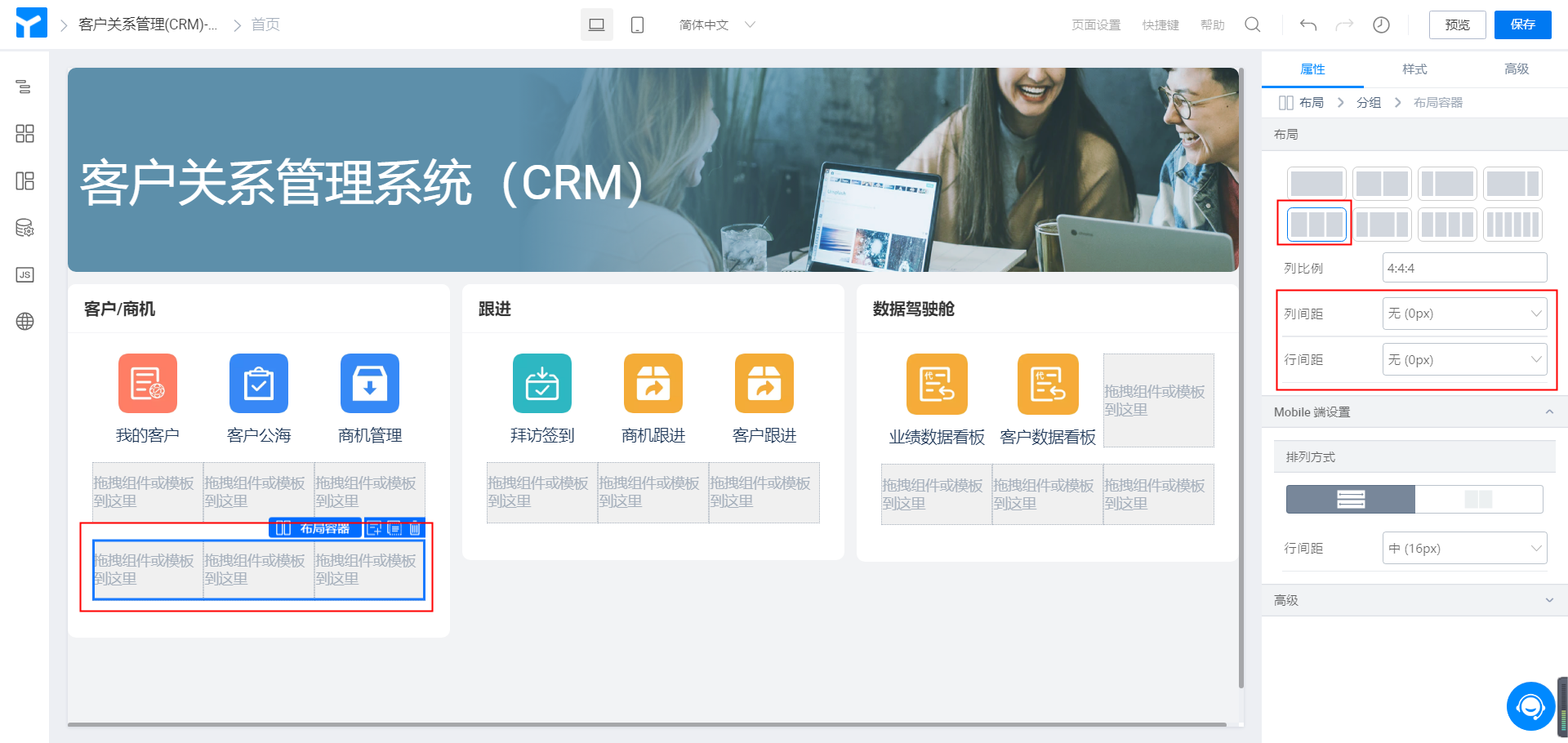This screenshot has height=743, width=1568.
Task: Open the data source panel icon
Action: [24, 228]
